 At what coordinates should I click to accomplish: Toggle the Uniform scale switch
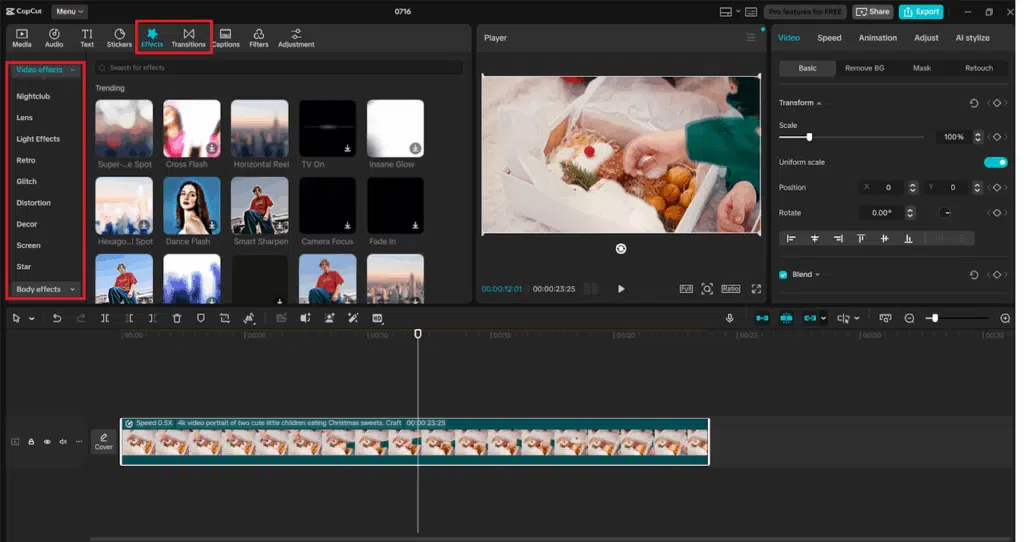(x=995, y=162)
